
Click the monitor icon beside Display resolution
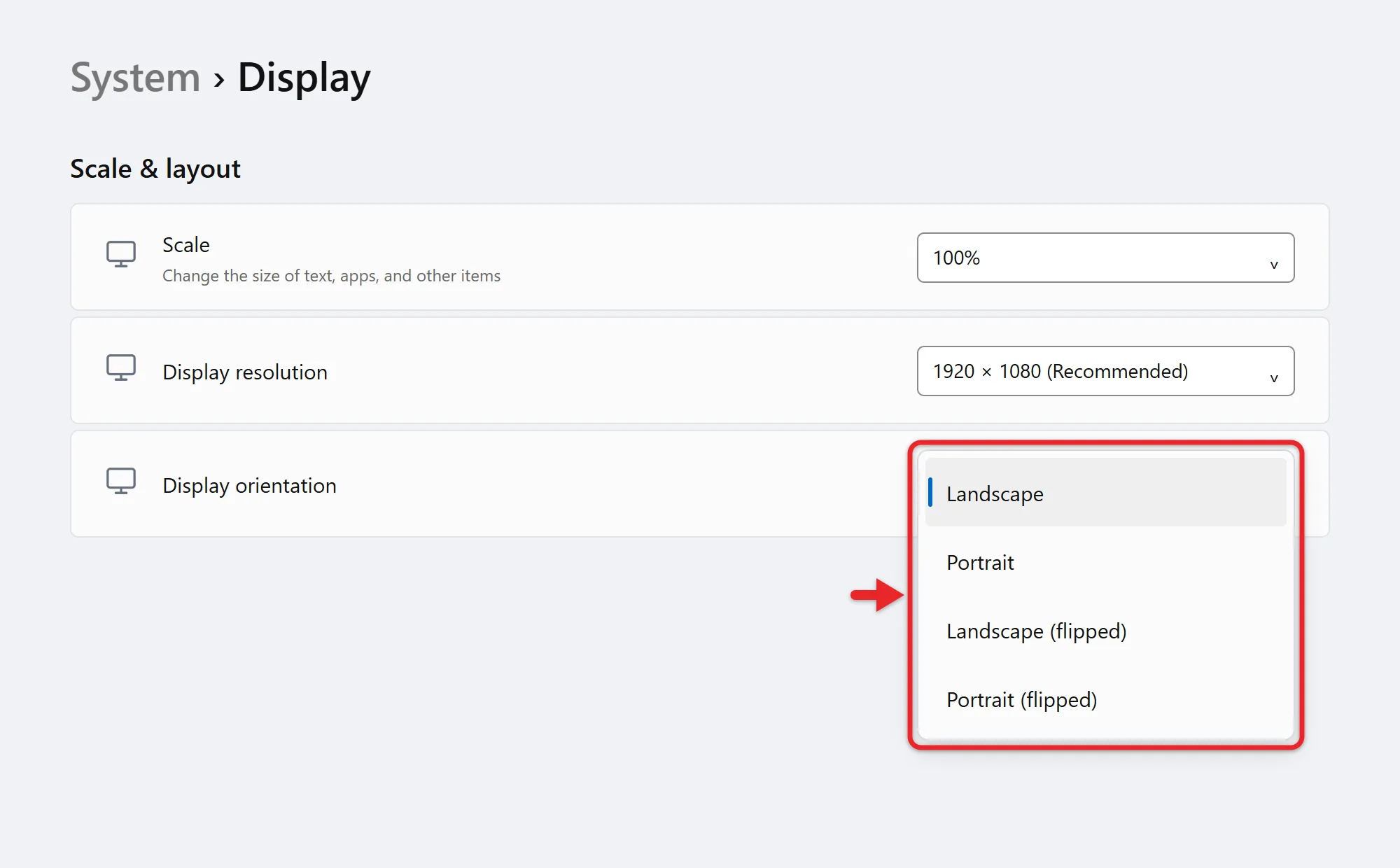121,367
